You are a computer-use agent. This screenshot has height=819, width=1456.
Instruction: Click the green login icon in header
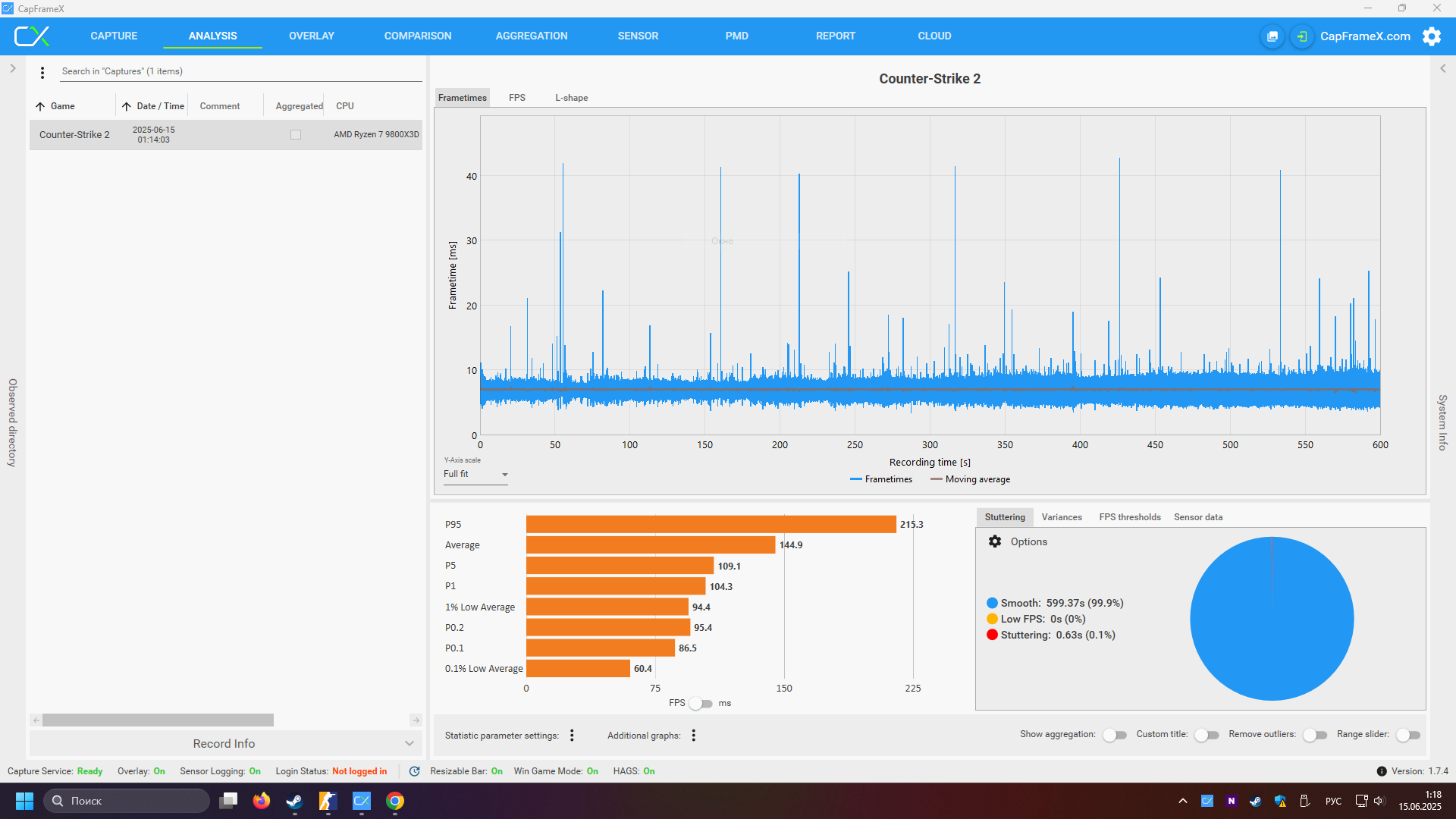(1302, 36)
